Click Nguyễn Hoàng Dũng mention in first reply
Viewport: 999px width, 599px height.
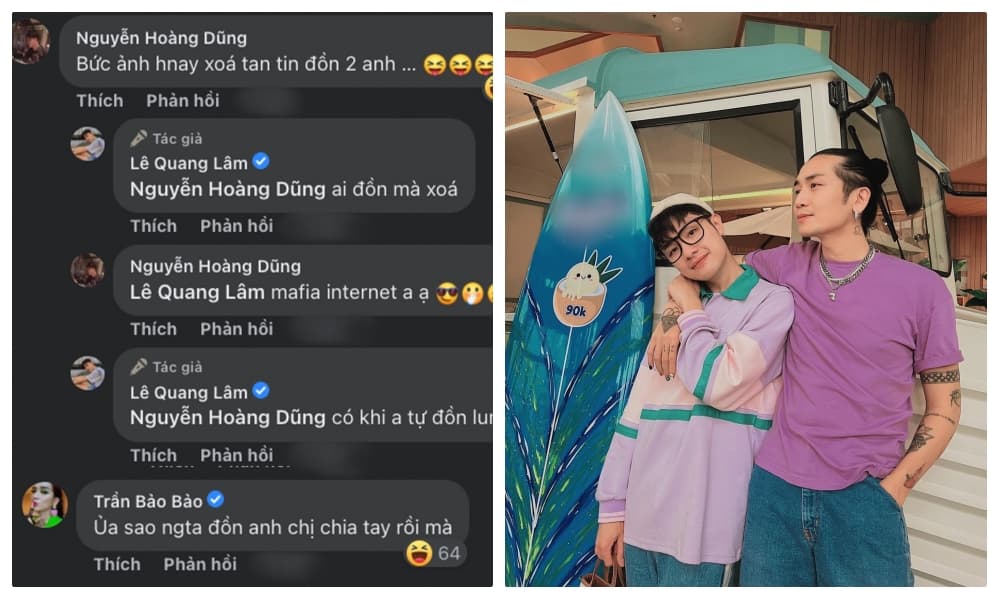point(227,189)
